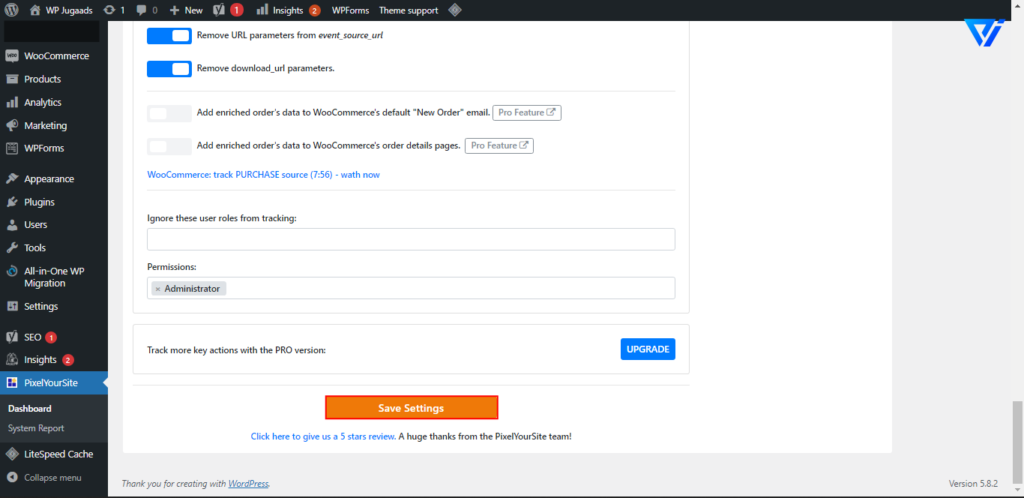The image size is (1024, 498).
Task: Open the Permissions roles selection field
Action: point(411,288)
